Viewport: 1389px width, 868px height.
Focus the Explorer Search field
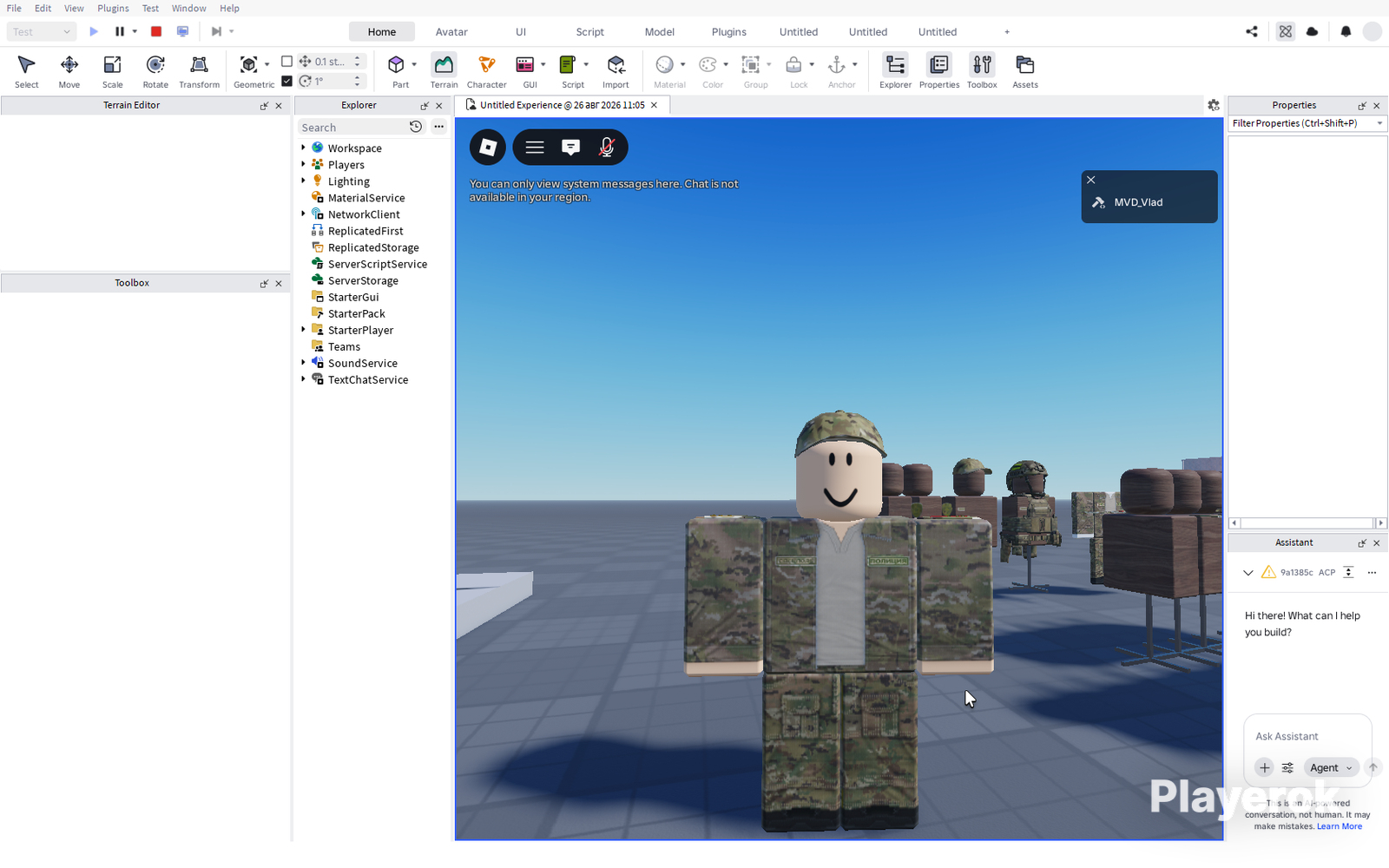(353, 127)
